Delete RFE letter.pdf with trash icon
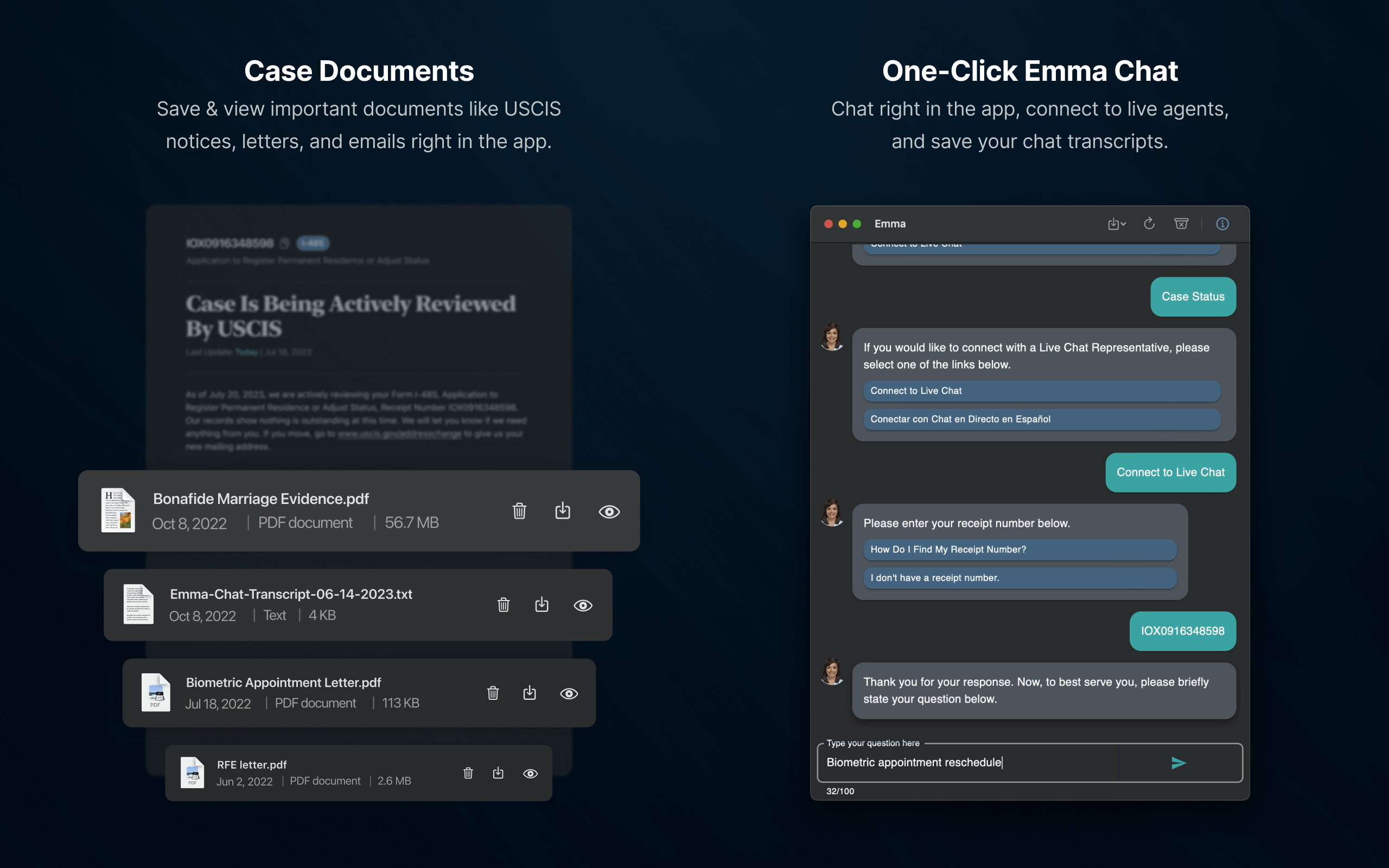The width and height of the screenshot is (1389, 868). (x=468, y=773)
